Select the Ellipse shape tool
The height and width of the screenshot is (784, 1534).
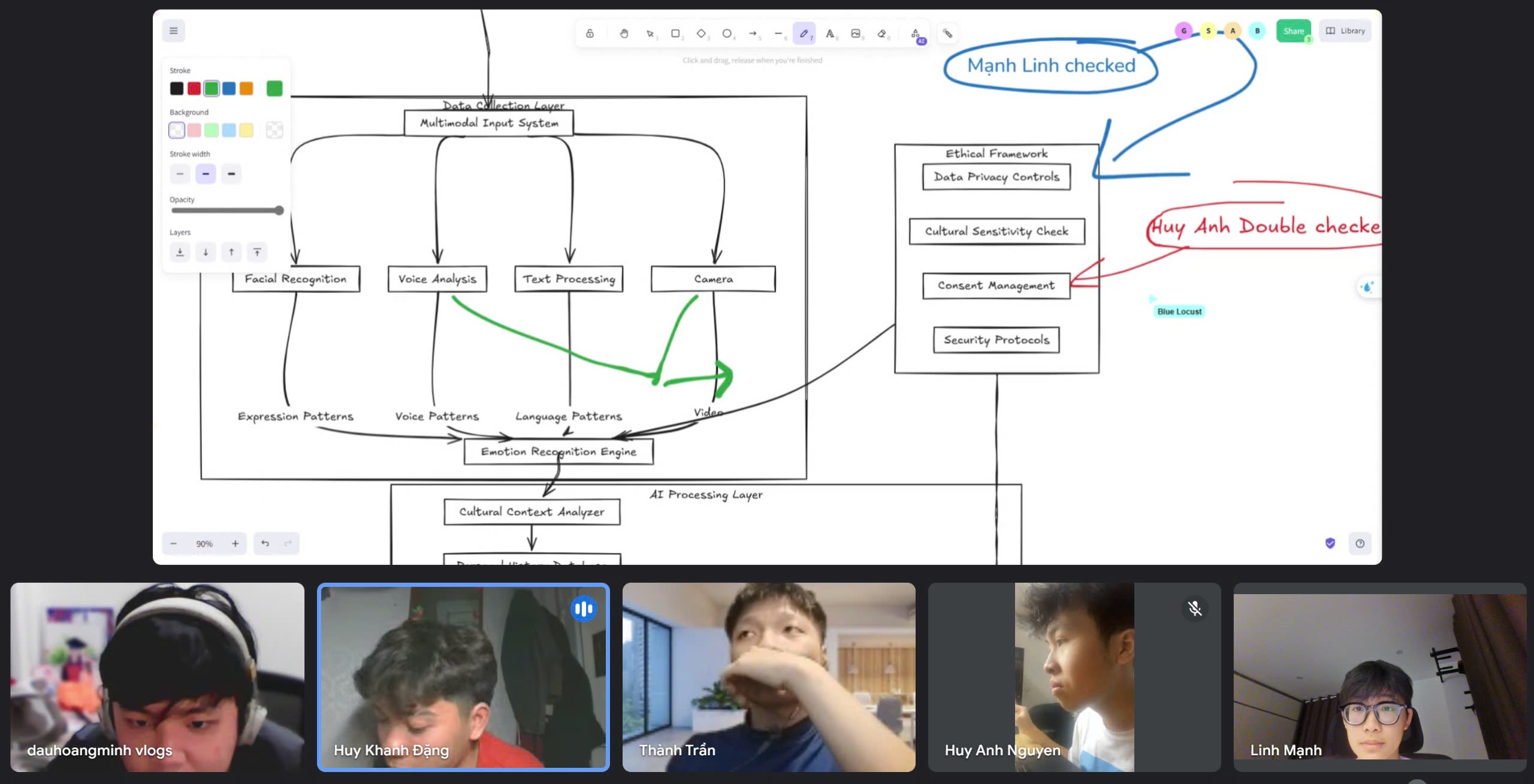(727, 34)
